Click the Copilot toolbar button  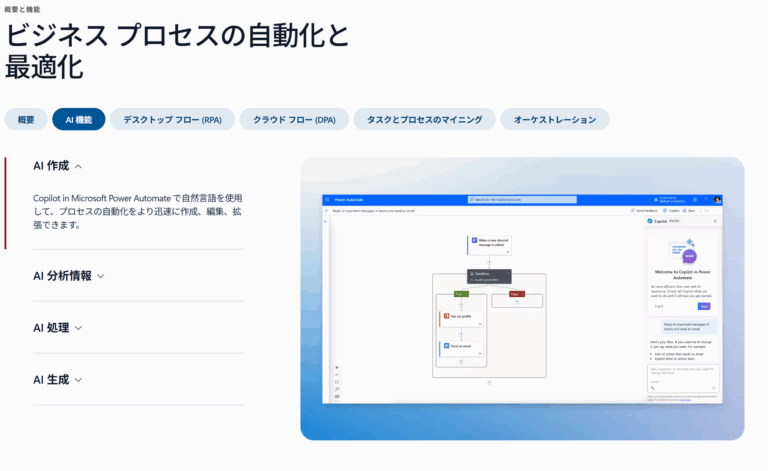point(672,211)
